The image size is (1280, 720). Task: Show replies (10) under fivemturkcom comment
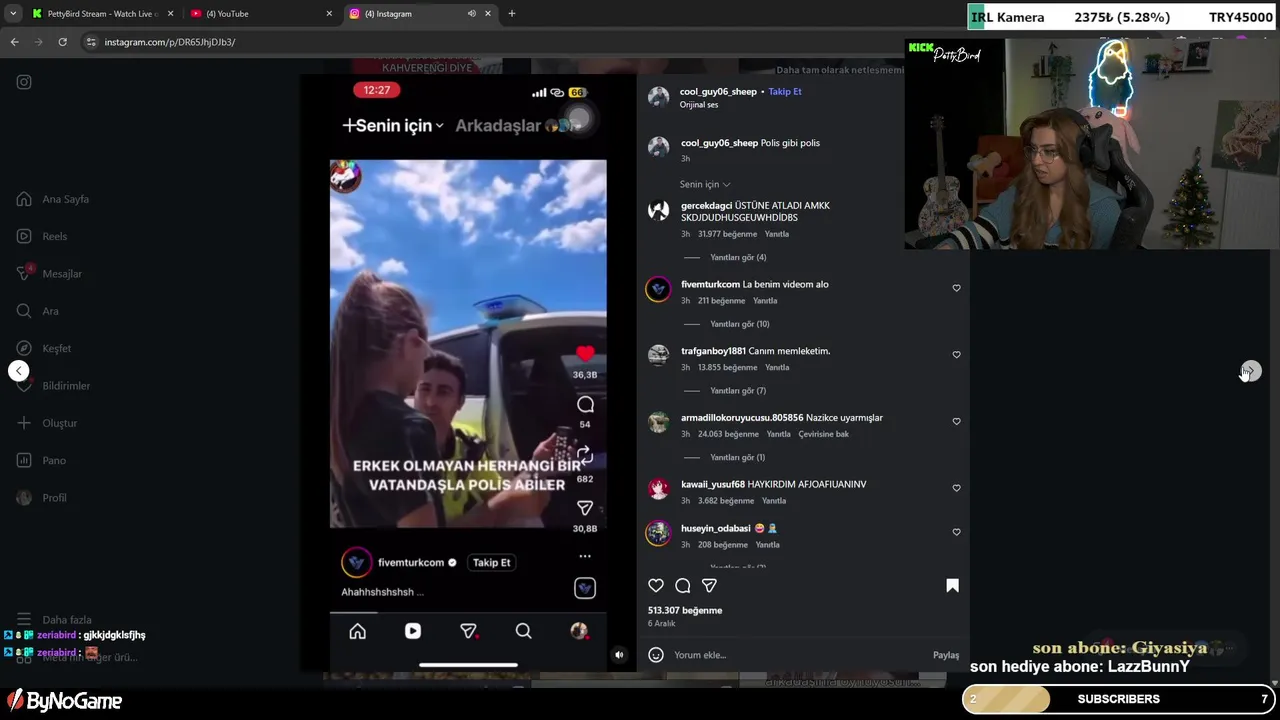(x=740, y=324)
